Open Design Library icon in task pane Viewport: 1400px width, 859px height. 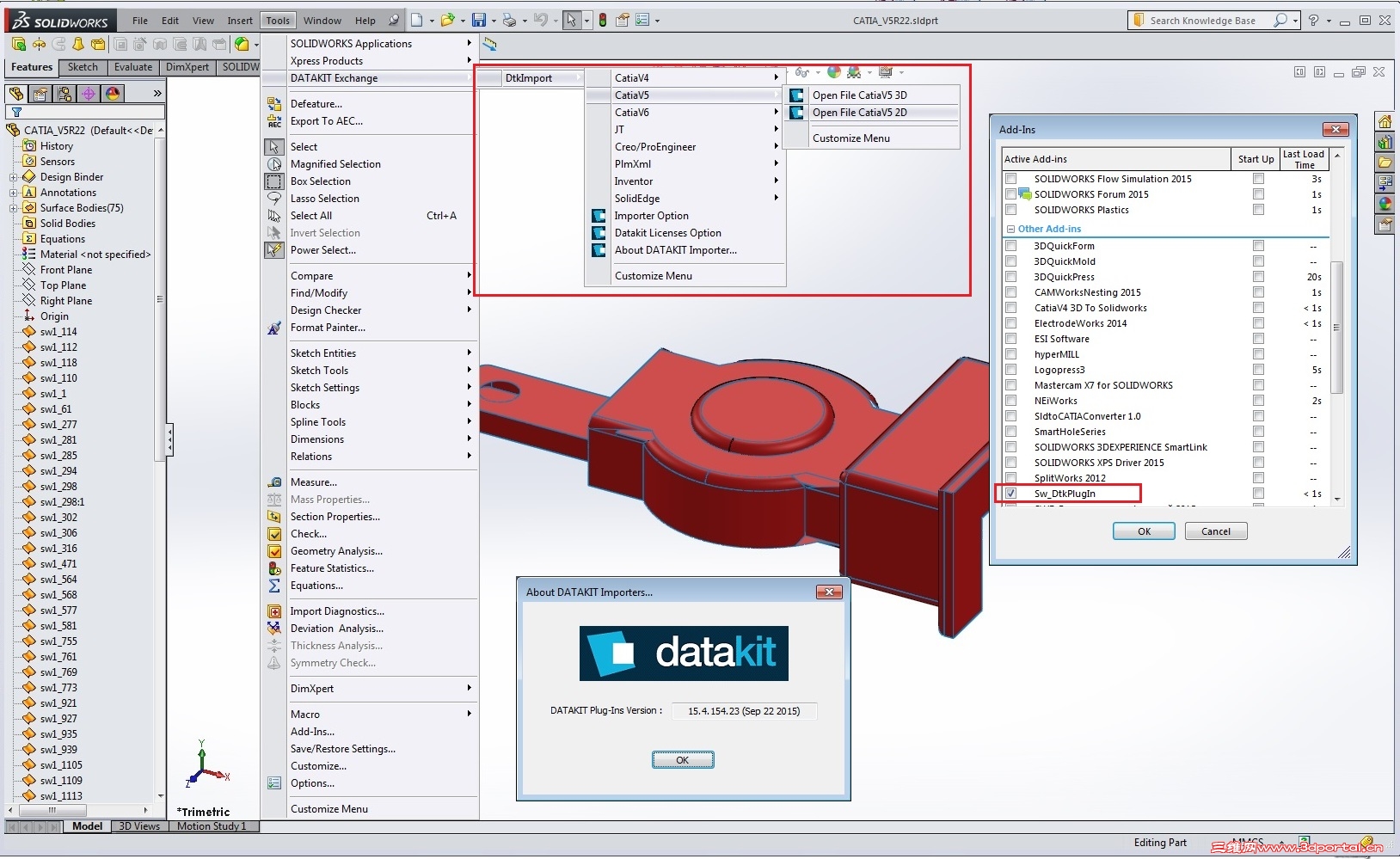click(x=1385, y=142)
